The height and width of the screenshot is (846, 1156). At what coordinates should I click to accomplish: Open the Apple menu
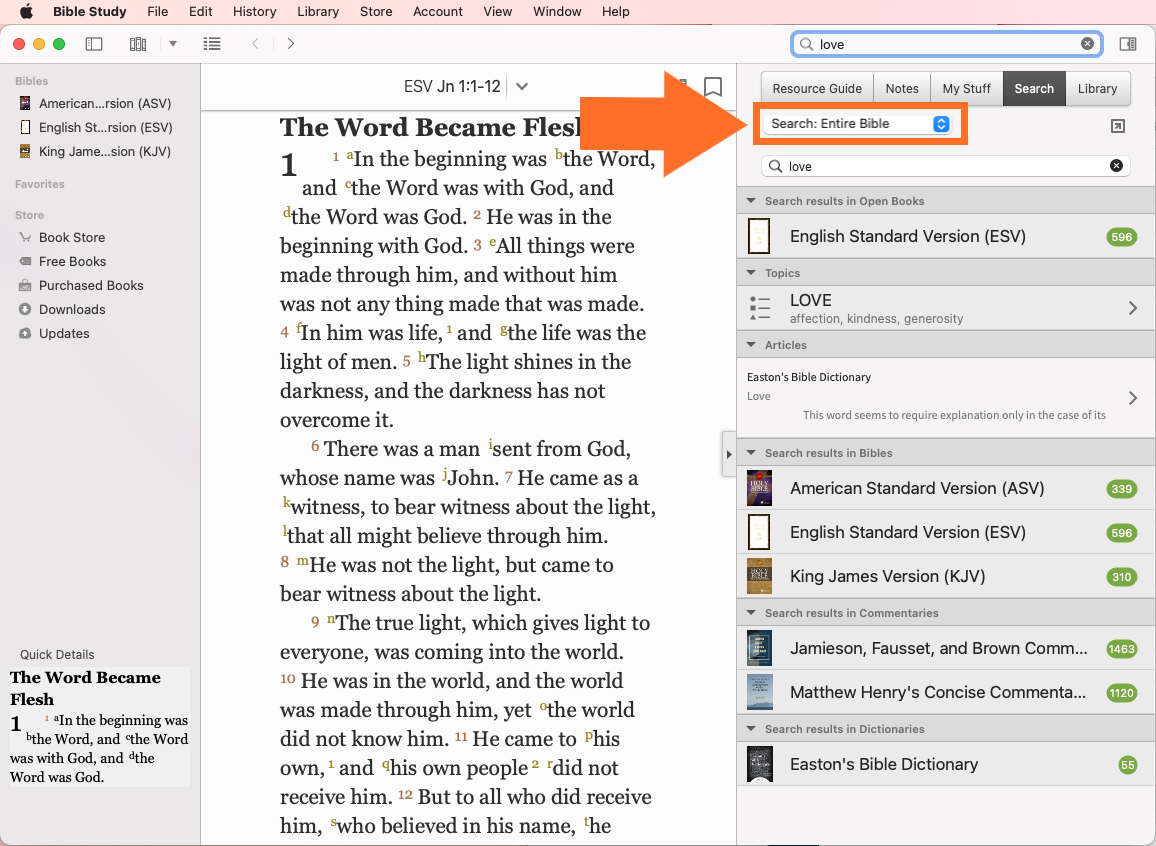coord(27,11)
